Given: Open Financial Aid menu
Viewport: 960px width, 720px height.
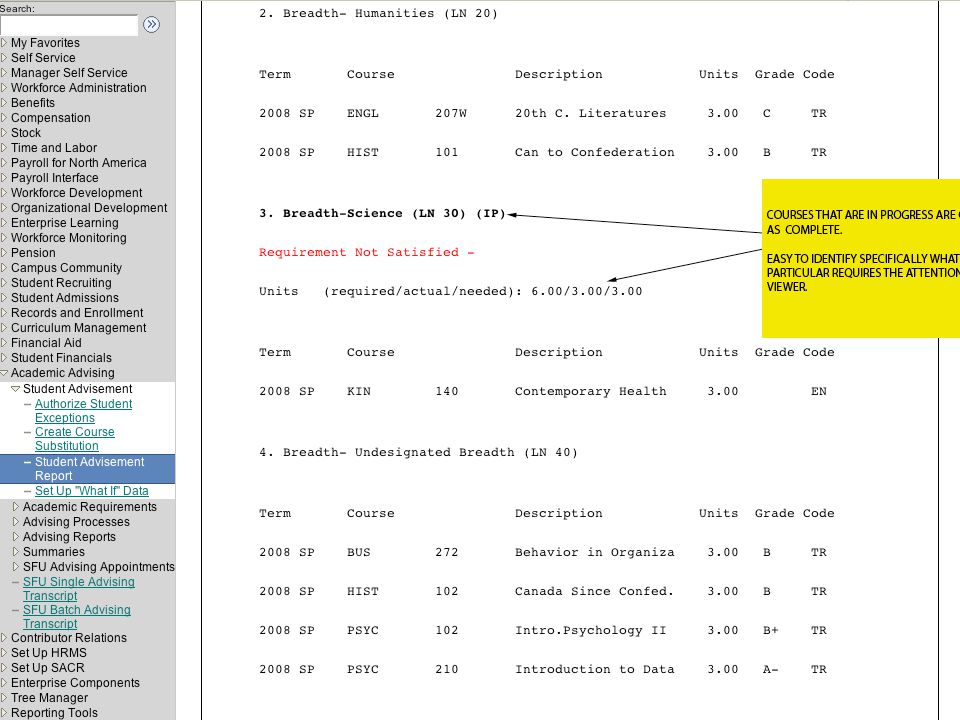Looking at the screenshot, I should (x=46, y=343).
